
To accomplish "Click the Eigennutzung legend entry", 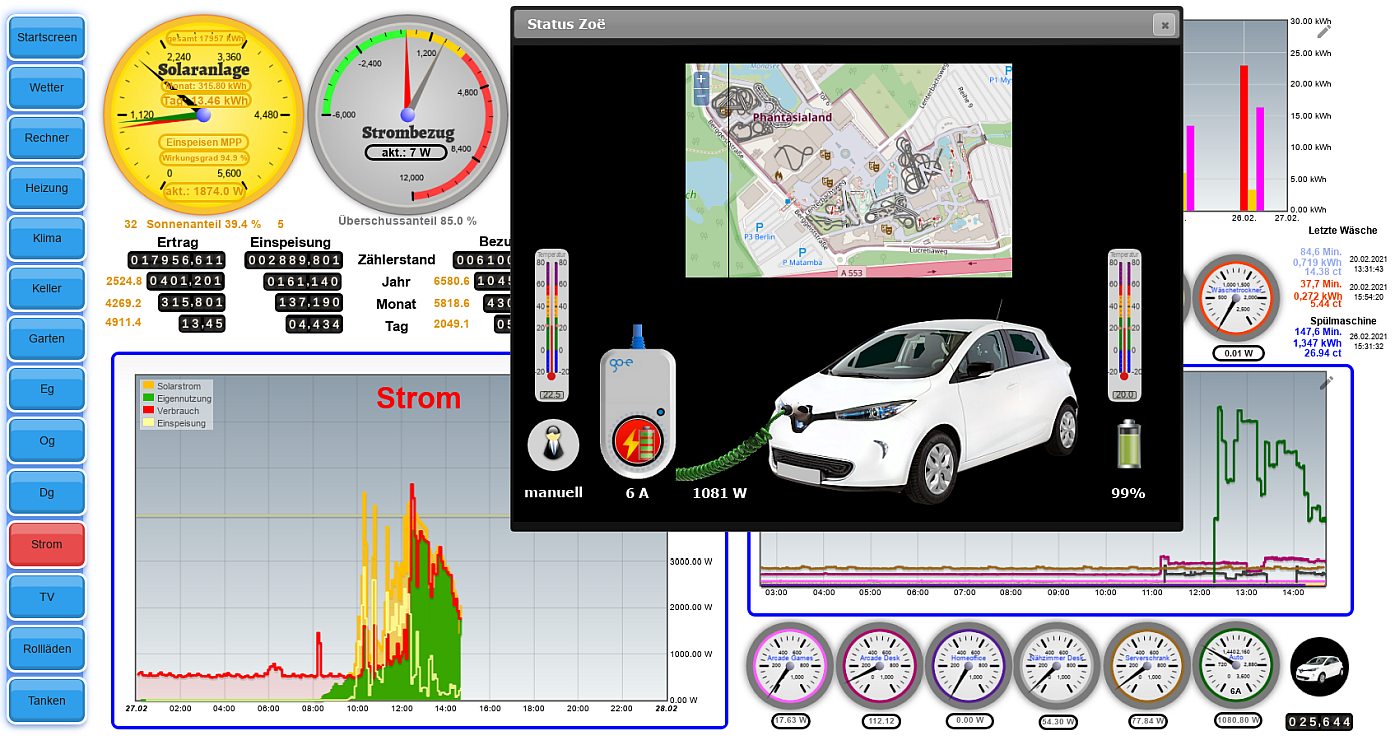I will (x=177, y=398).
